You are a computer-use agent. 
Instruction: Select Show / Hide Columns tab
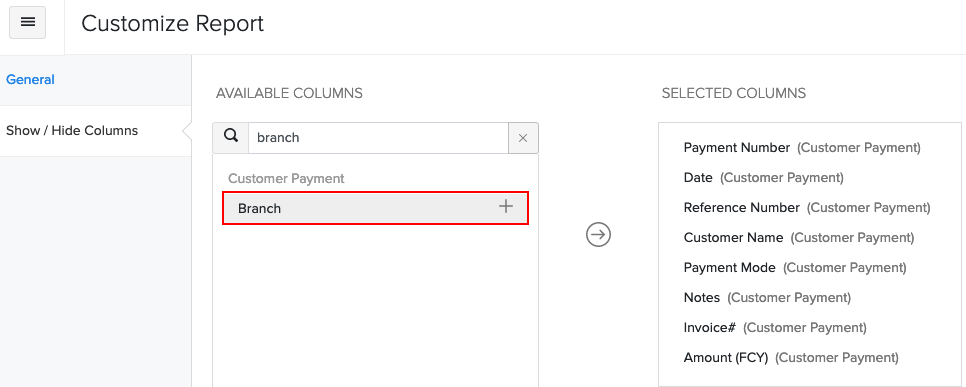(72, 131)
